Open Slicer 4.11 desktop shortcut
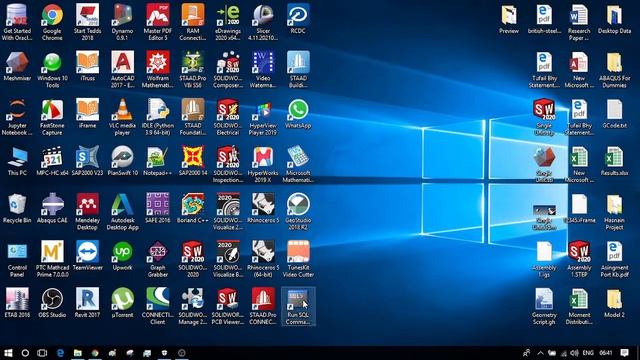 coord(263,22)
